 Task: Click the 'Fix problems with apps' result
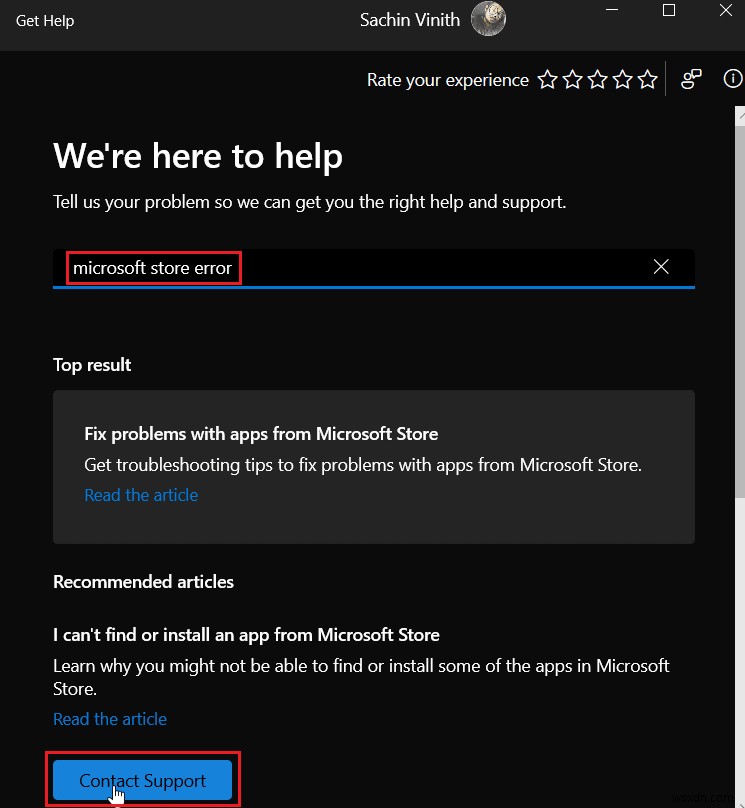pyautogui.click(x=261, y=433)
